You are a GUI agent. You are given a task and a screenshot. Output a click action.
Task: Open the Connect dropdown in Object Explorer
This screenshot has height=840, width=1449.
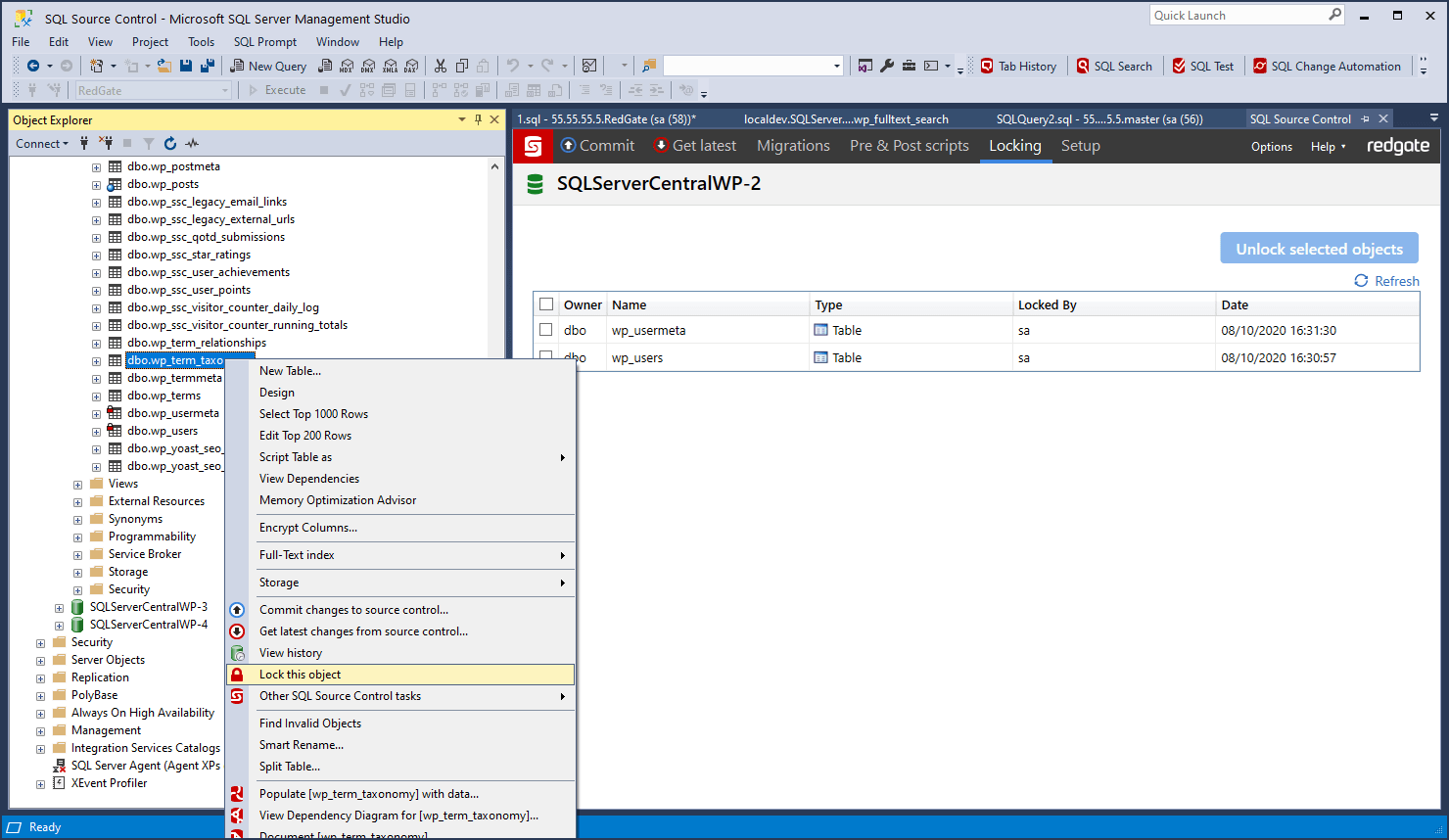click(42, 143)
